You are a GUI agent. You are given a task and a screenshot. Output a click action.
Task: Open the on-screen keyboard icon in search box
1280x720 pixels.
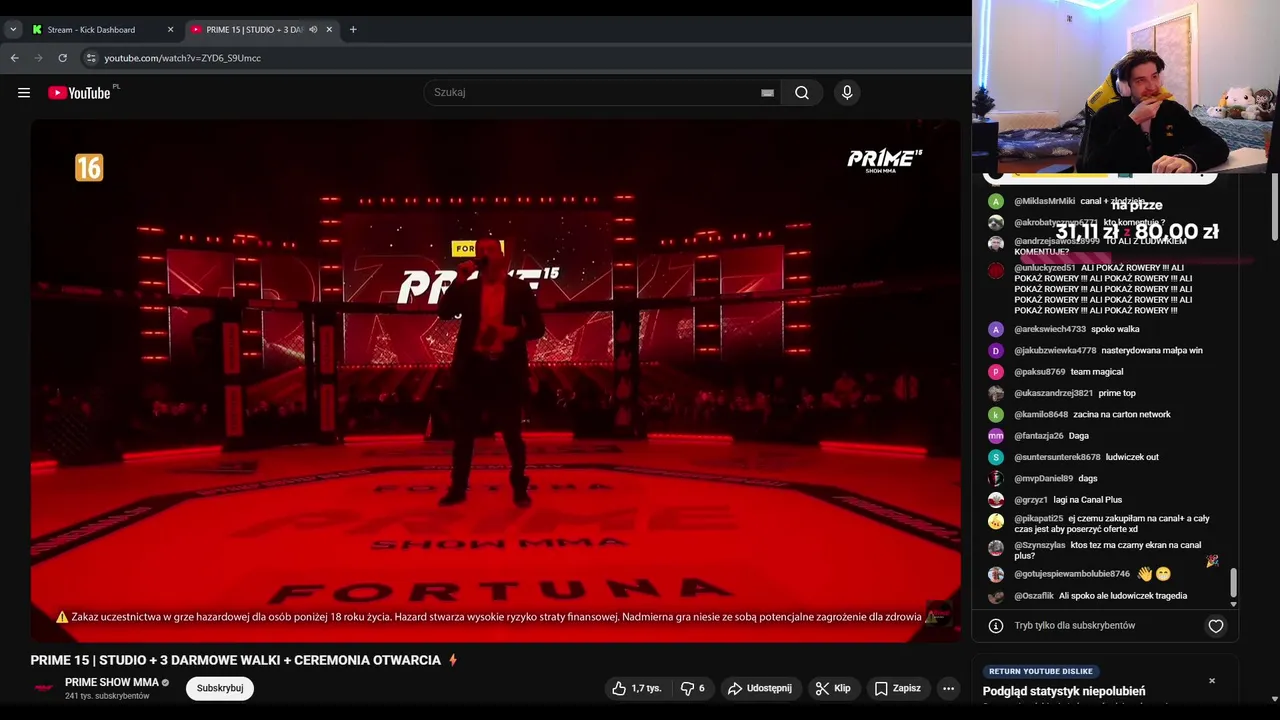pos(767,93)
